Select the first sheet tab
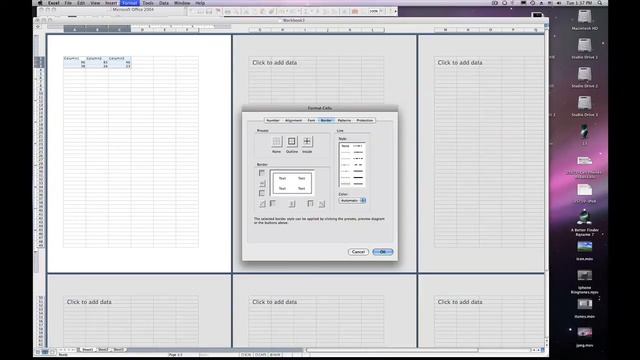Screen dimensions: 640x360 click(87, 350)
